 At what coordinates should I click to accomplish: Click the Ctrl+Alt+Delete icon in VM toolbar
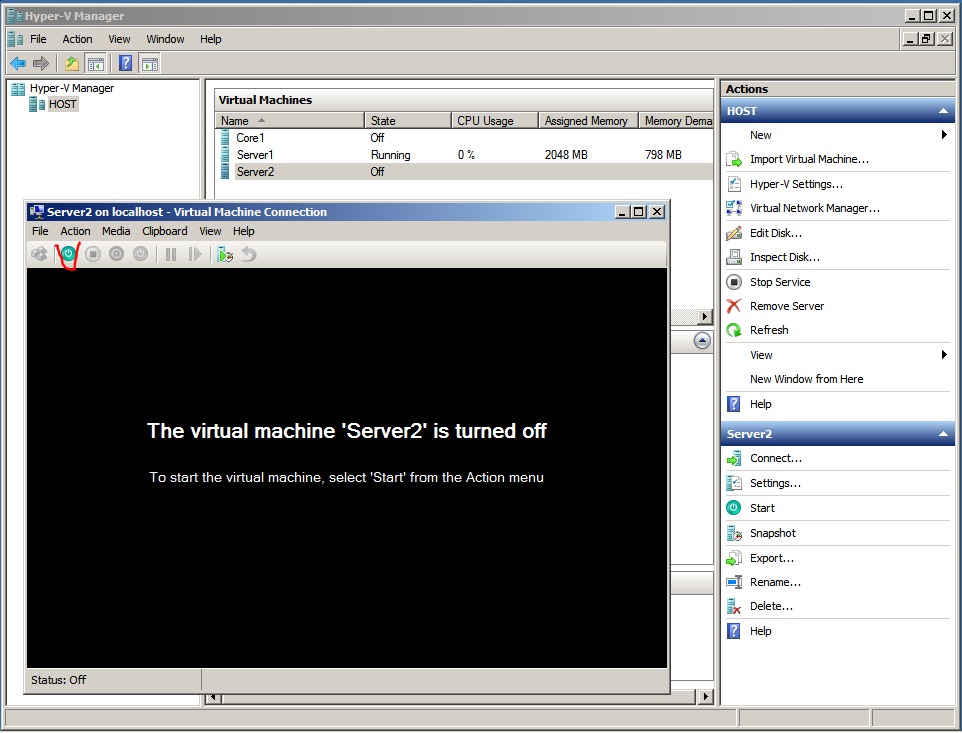tap(39, 254)
